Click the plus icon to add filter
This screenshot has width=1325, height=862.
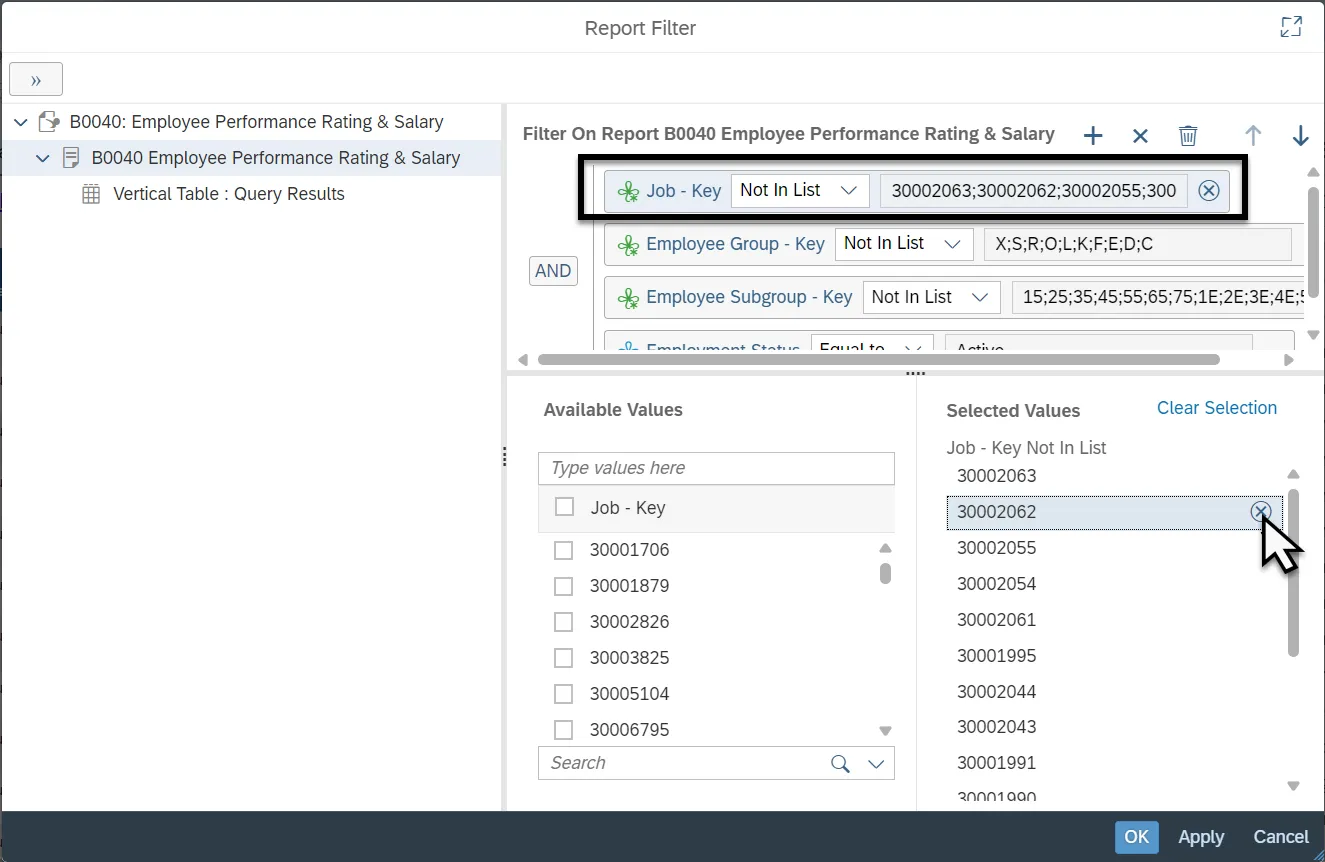tap(1093, 136)
